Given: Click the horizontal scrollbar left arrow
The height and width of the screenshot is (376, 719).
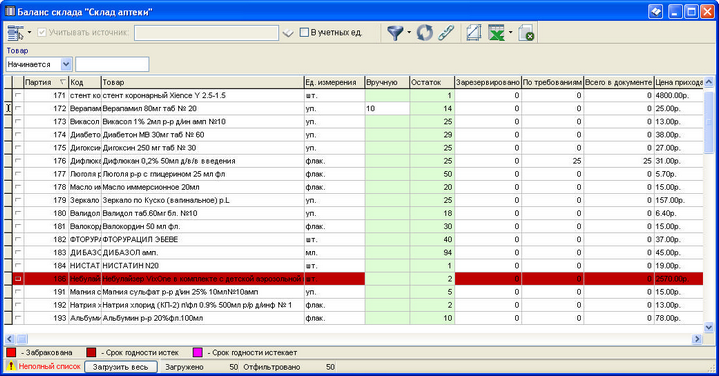Looking at the screenshot, I should click(x=10, y=339).
